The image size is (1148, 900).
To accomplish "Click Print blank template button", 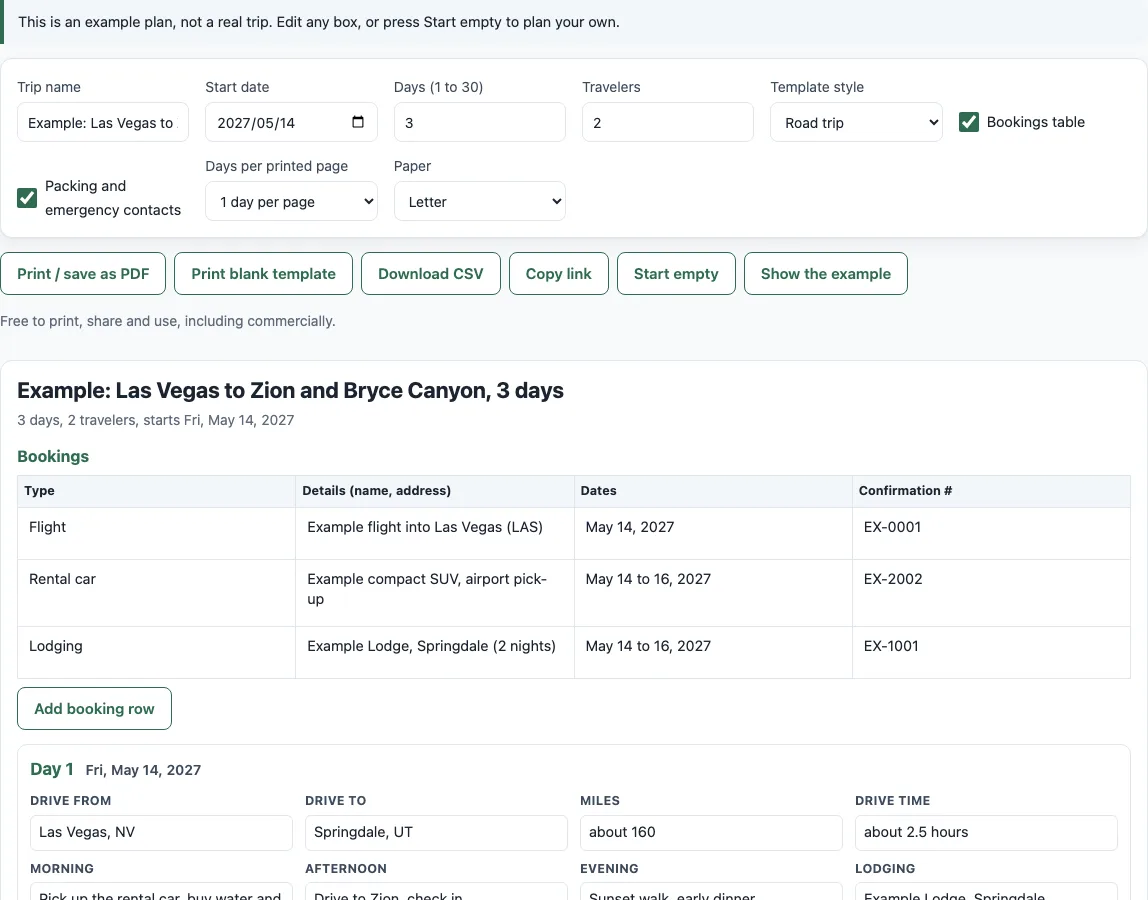I will (x=264, y=274).
